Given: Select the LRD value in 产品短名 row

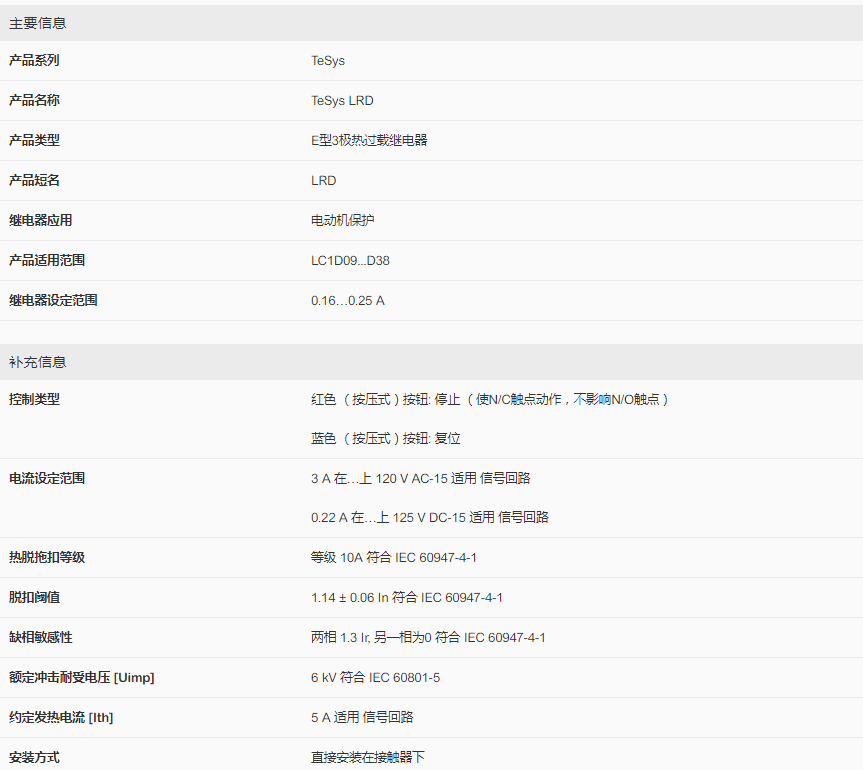Looking at the screenshot, I should point(324,181).
